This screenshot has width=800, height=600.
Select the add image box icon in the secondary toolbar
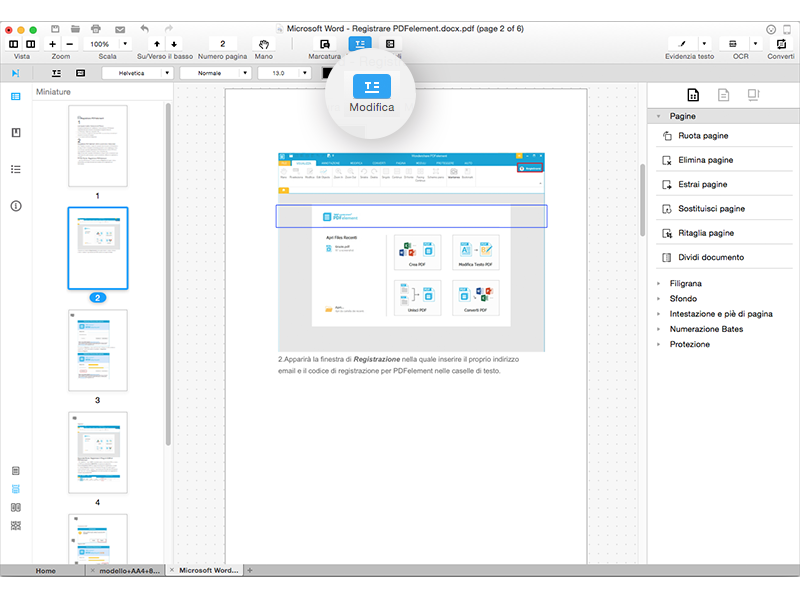[81, 73]
